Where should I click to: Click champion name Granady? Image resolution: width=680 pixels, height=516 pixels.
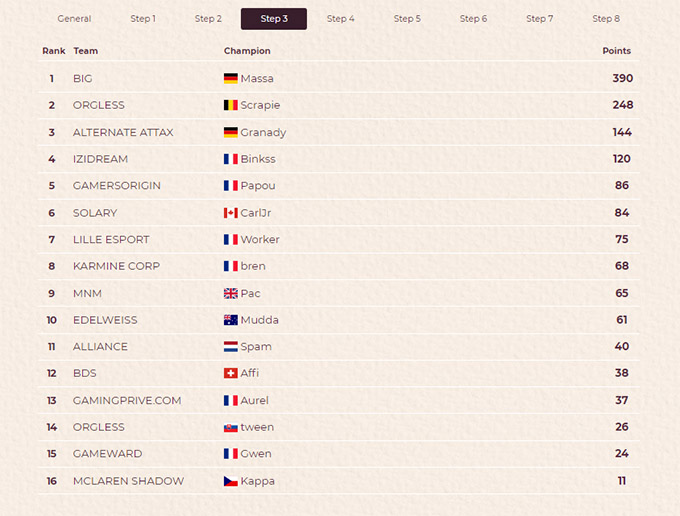263,133
